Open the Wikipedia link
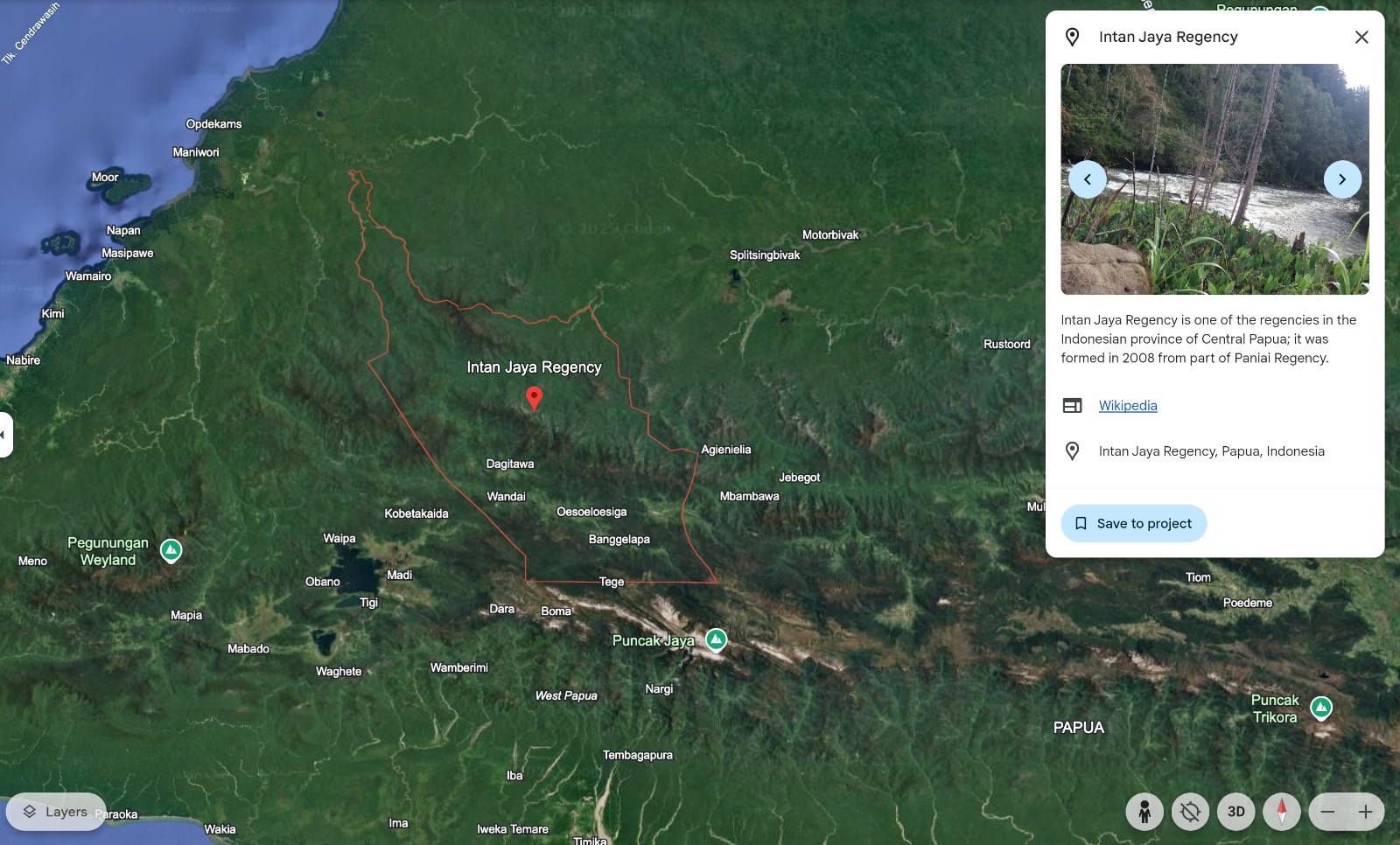This screenshot has height=845, width=1400. pyautogui.click(x=1127, y=405)
